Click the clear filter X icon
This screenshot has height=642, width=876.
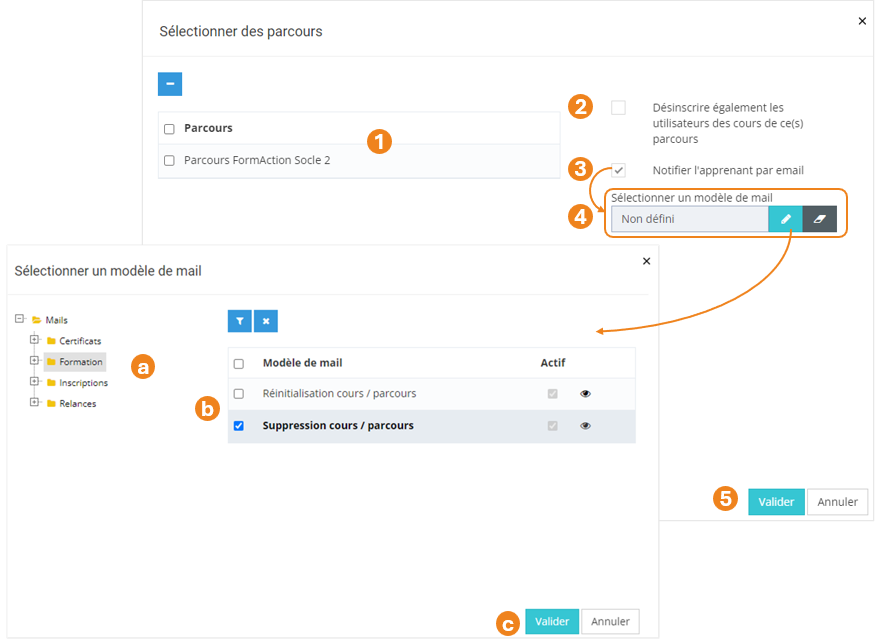265,321
